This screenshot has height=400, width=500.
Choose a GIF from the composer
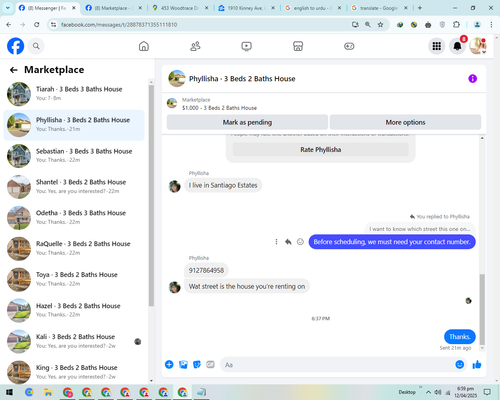tap(210, 364)
